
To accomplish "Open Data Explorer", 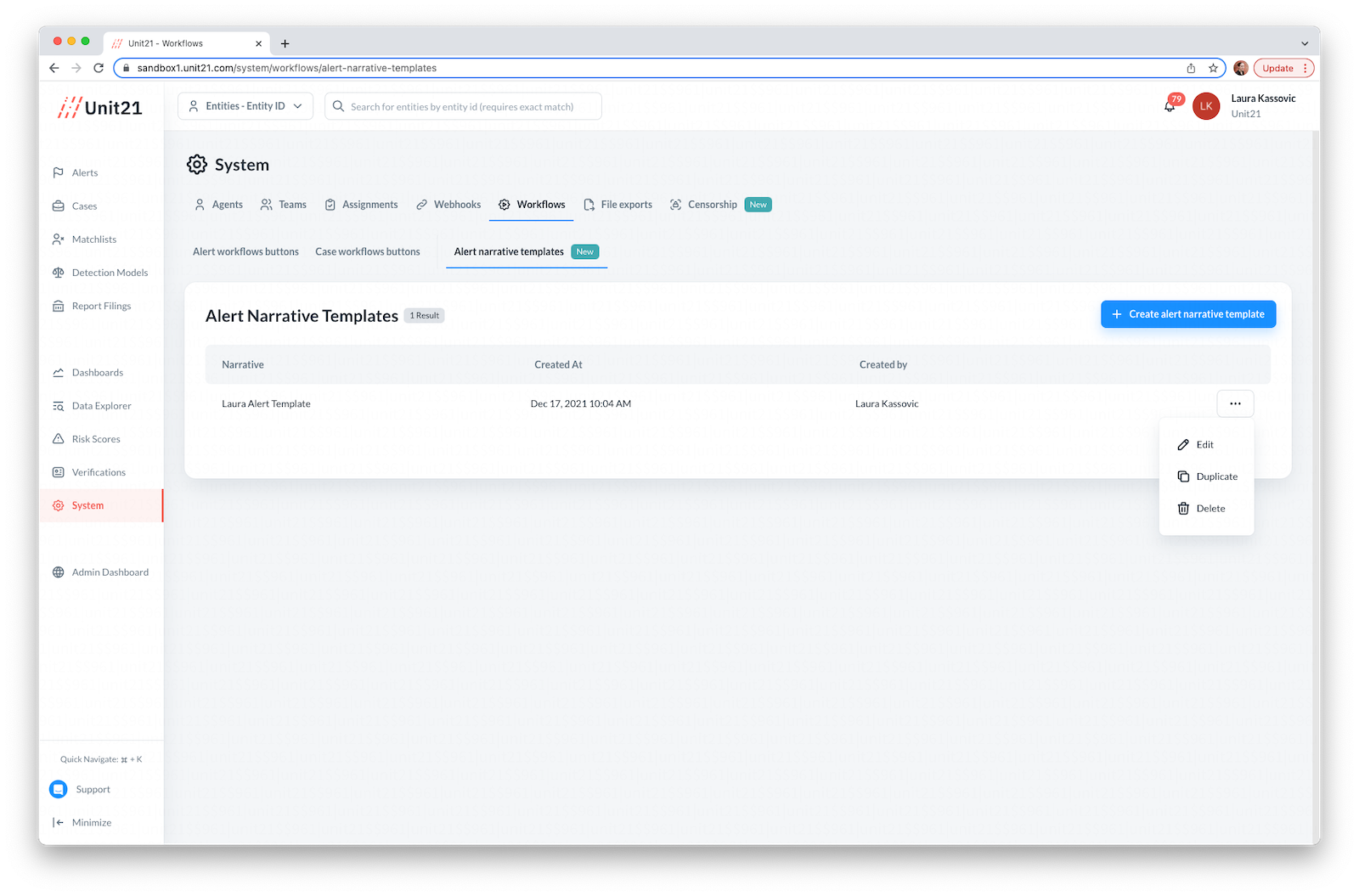I will (92, 406).
